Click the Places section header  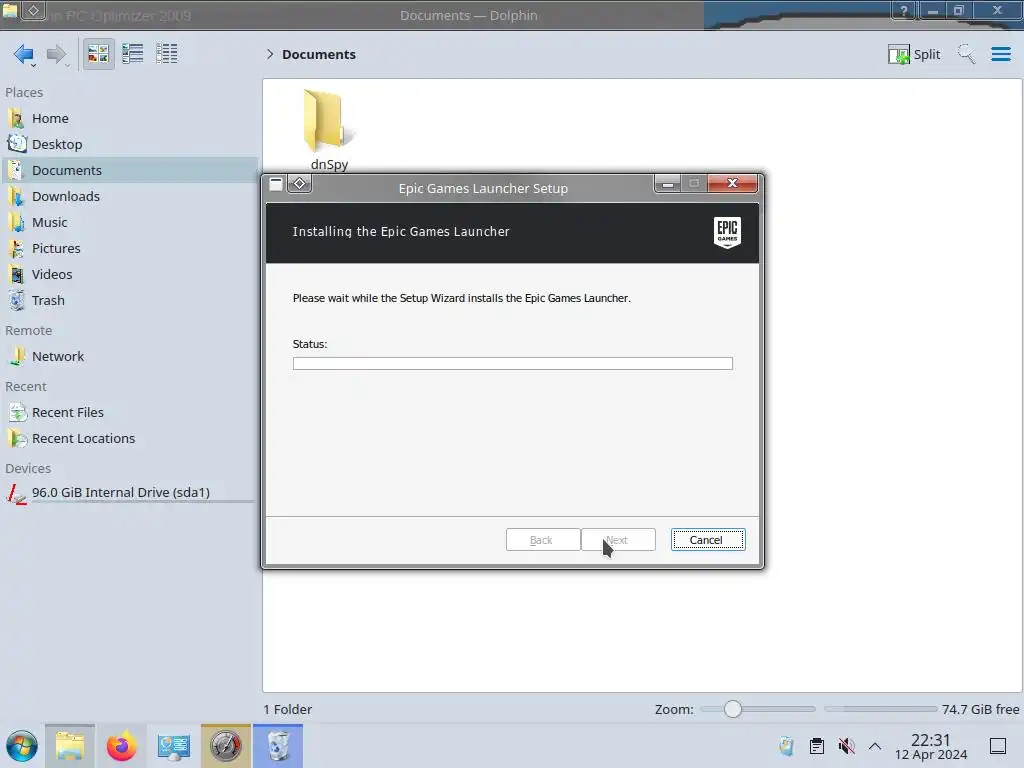pyautogui.click(x=24, y=93)
